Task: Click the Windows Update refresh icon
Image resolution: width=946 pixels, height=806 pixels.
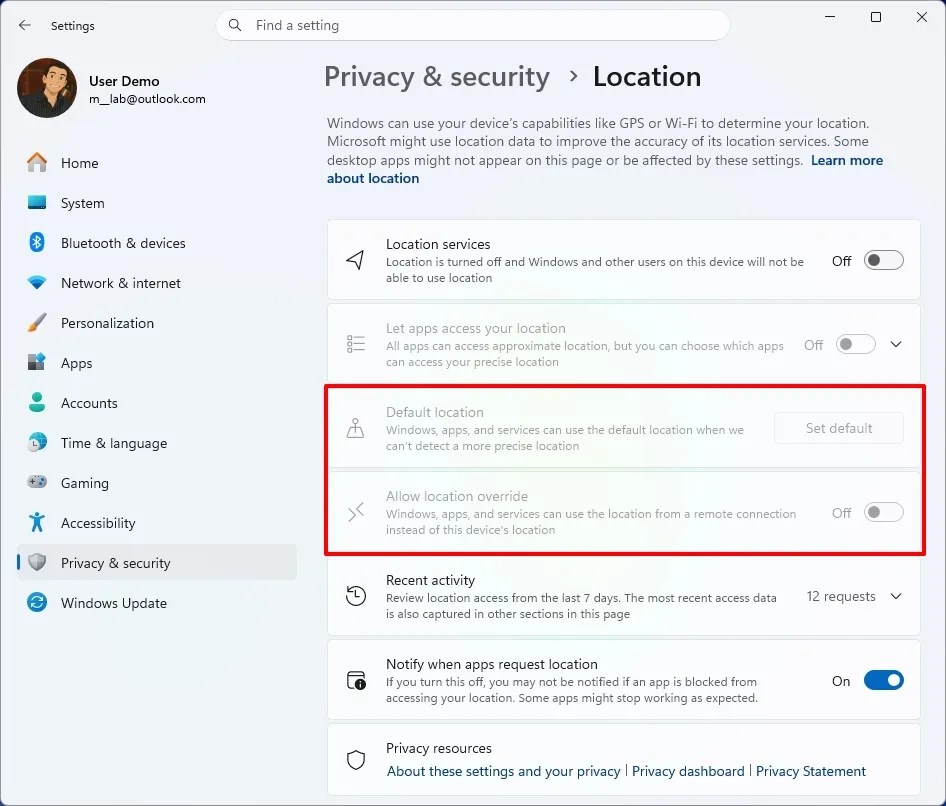Action: (37, 602)
